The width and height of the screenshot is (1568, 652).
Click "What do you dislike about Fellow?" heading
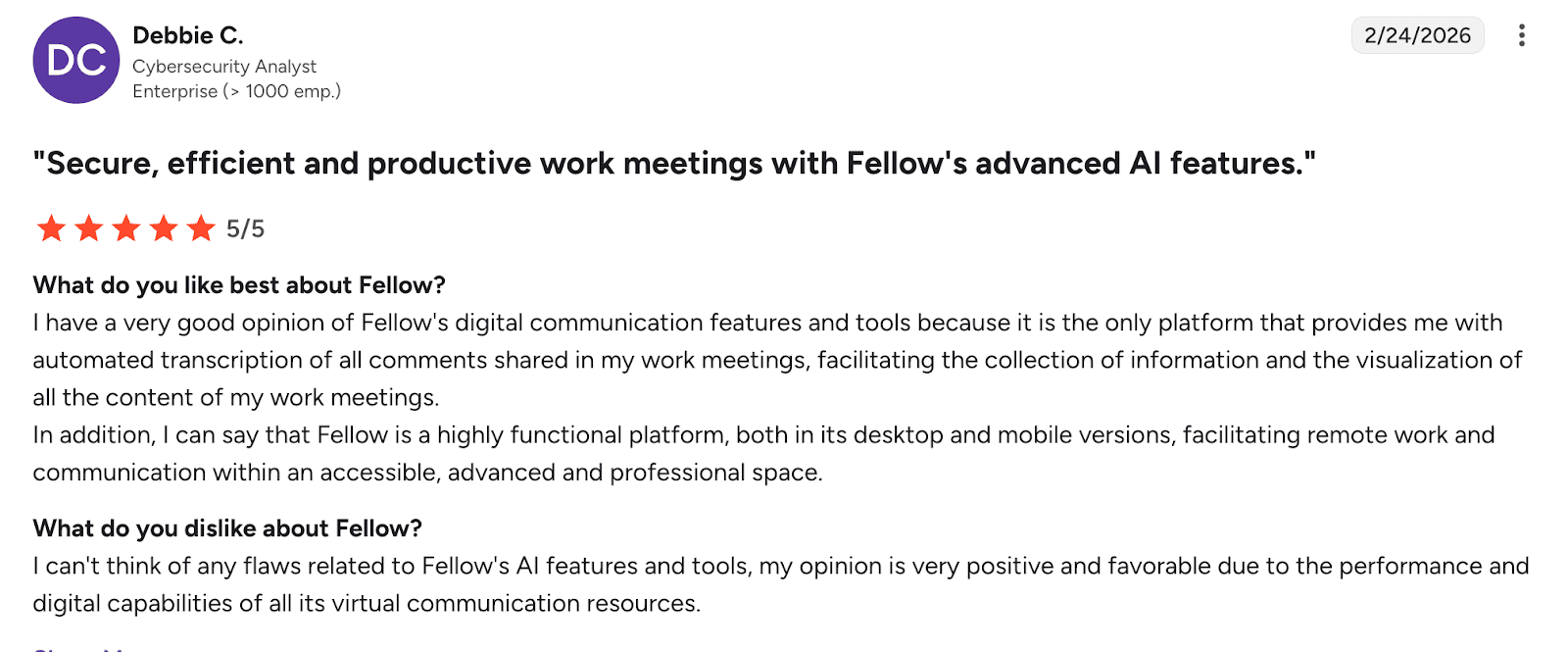pyautogui.click(x=227, y=528)
